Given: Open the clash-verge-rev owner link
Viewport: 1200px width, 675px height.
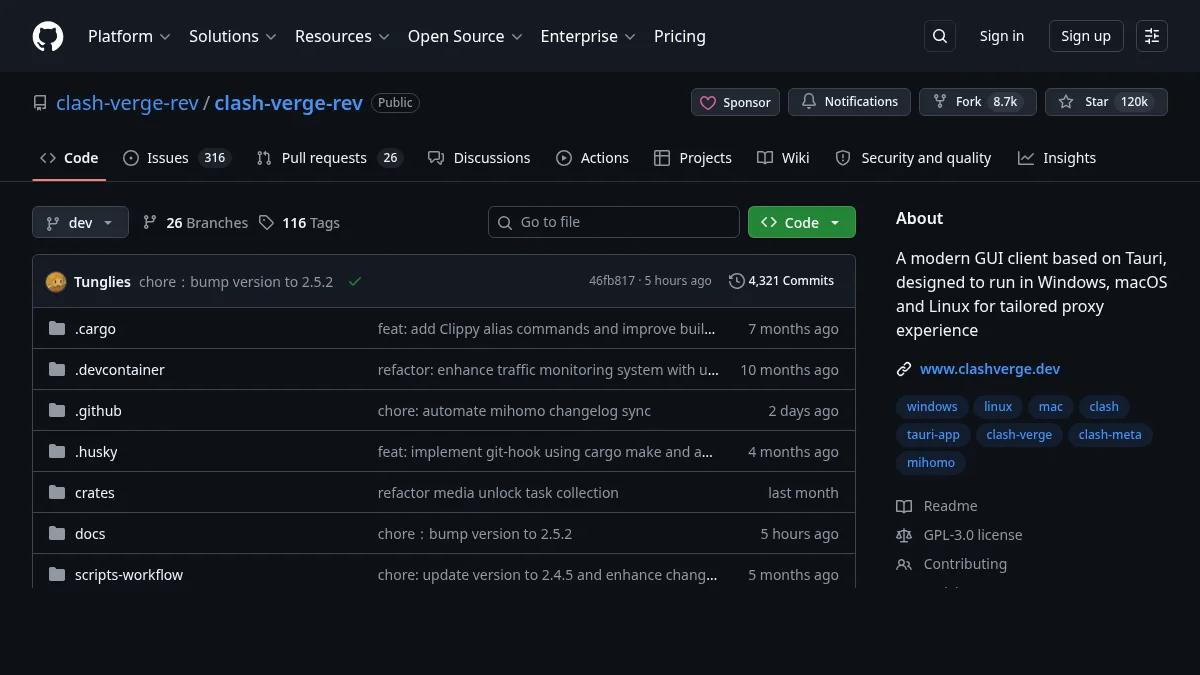Looking at the screenshot, I should click(127, 103).
